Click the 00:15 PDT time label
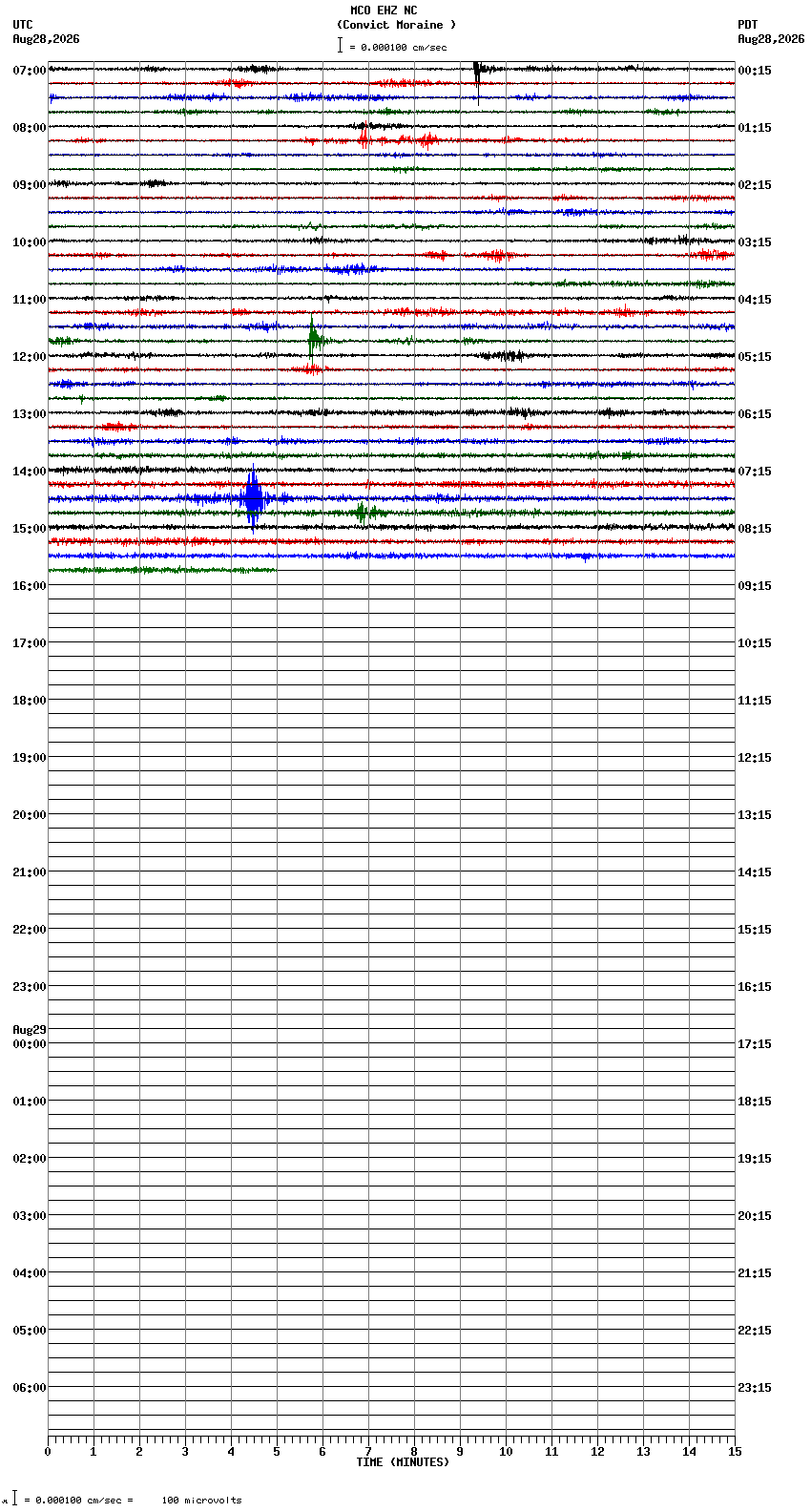Viewport: 811px width, 1512px height. coord(755,70)
